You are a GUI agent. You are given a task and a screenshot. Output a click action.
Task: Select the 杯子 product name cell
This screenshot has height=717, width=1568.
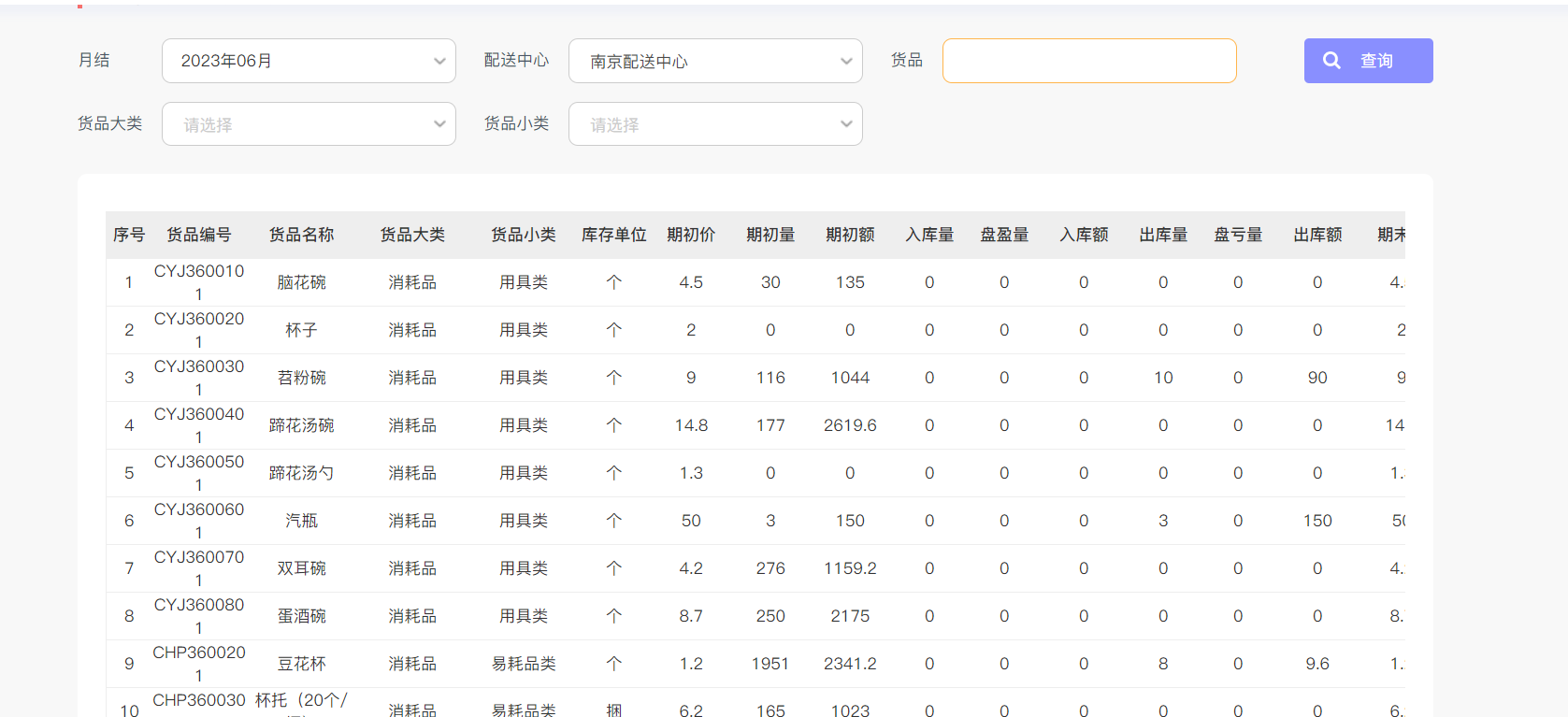coord(301,330)
